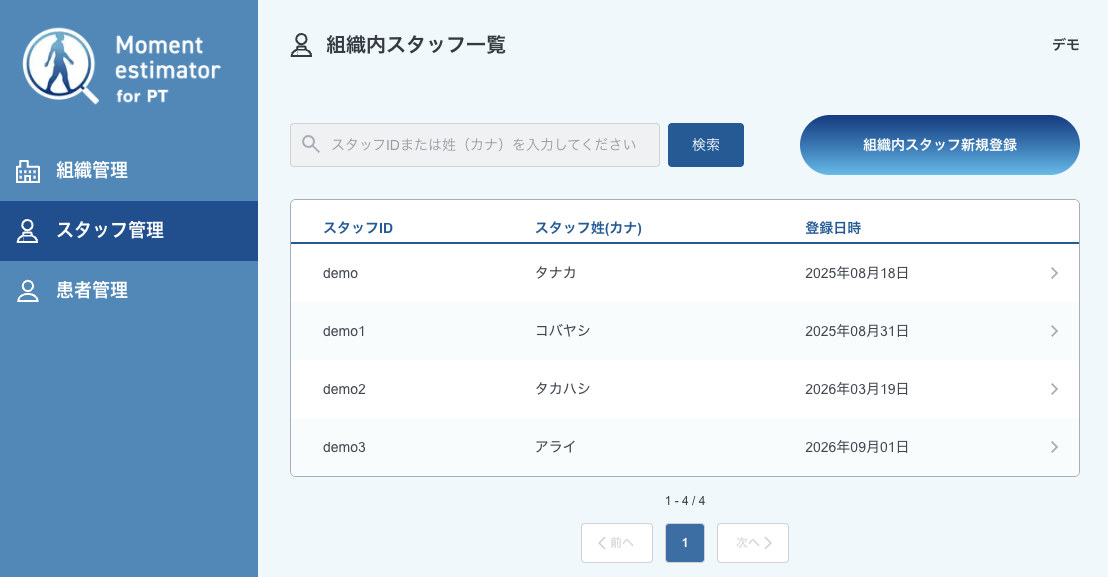Click the スタッフID column header
The width and height of the screenshot is (1108, 577).
pyautogui.click(x=358, y=228)
